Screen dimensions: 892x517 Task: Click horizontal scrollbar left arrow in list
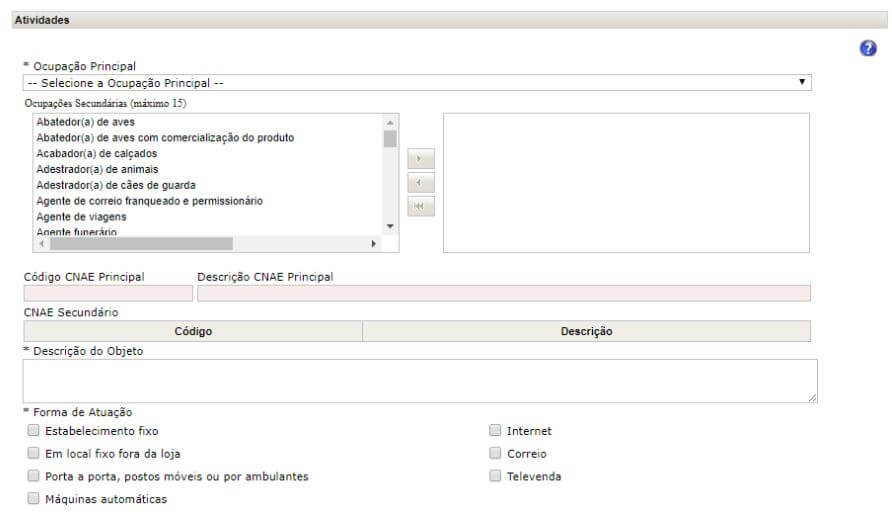coord(41,244)
